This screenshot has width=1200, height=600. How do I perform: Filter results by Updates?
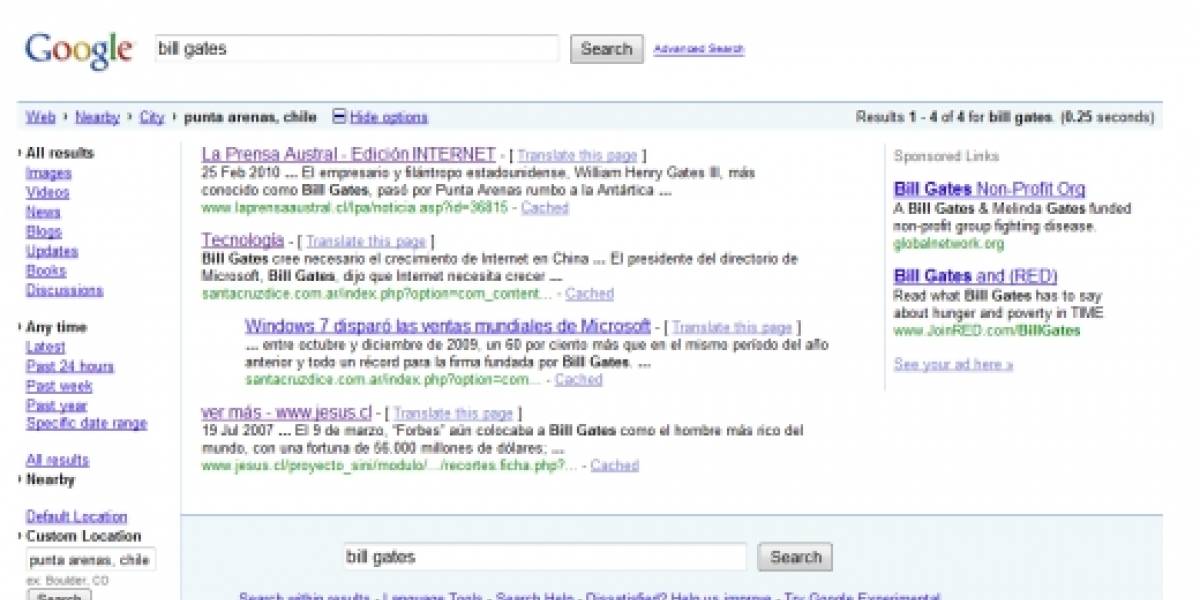click(x=51, y=251)
